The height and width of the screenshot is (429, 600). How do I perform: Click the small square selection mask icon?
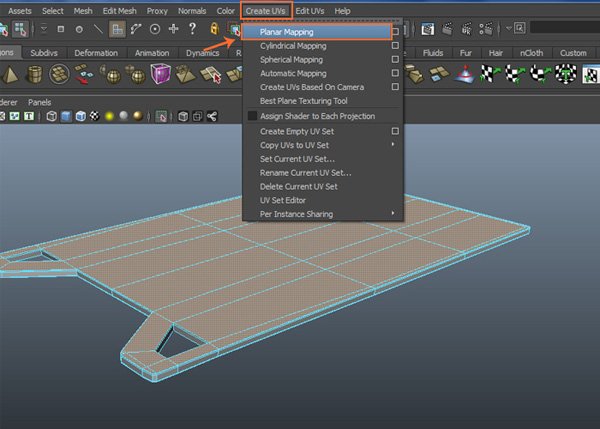tap(60, 29)
